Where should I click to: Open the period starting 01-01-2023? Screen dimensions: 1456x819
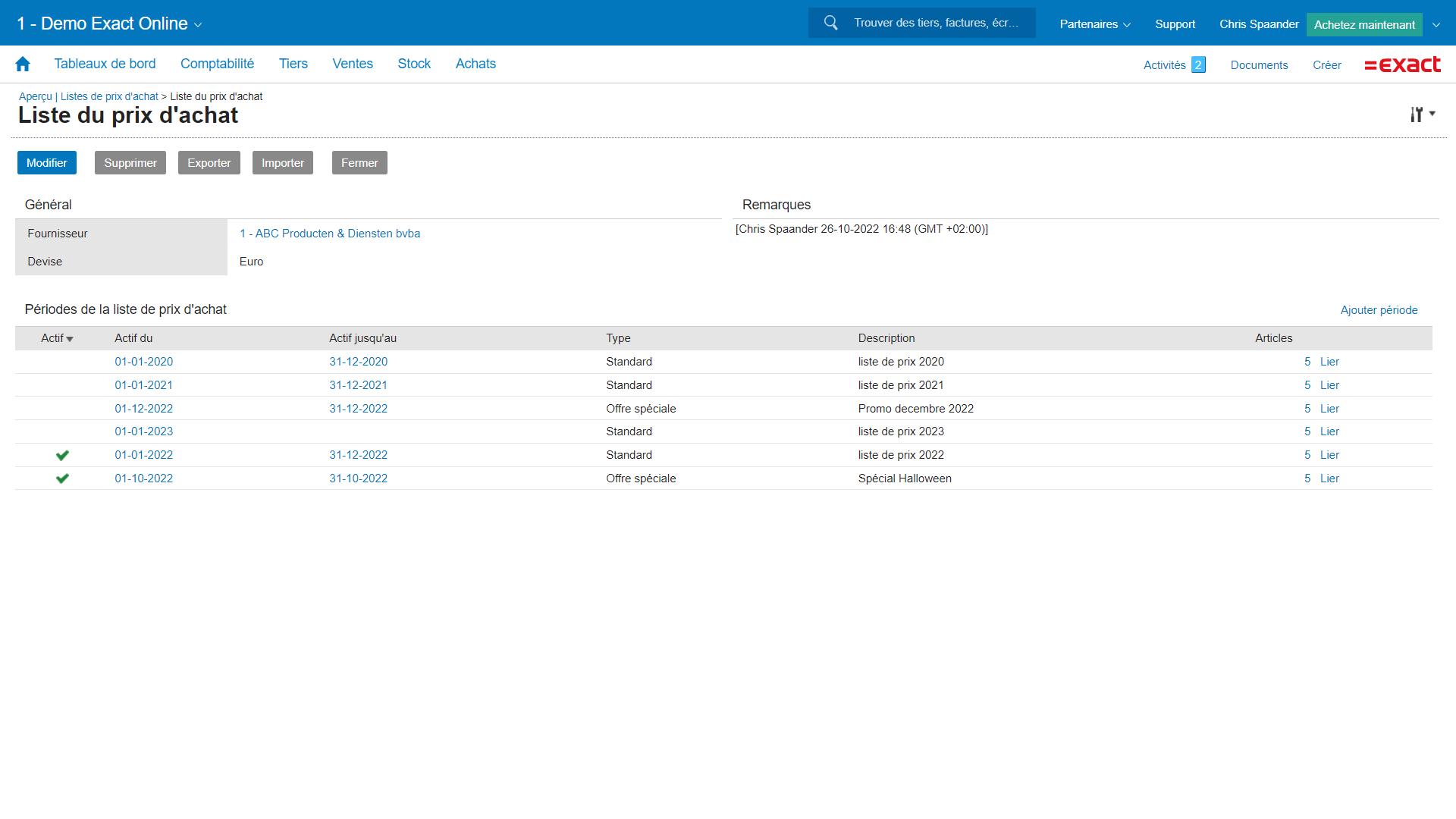pyautogui.click(x=143, y=431)
